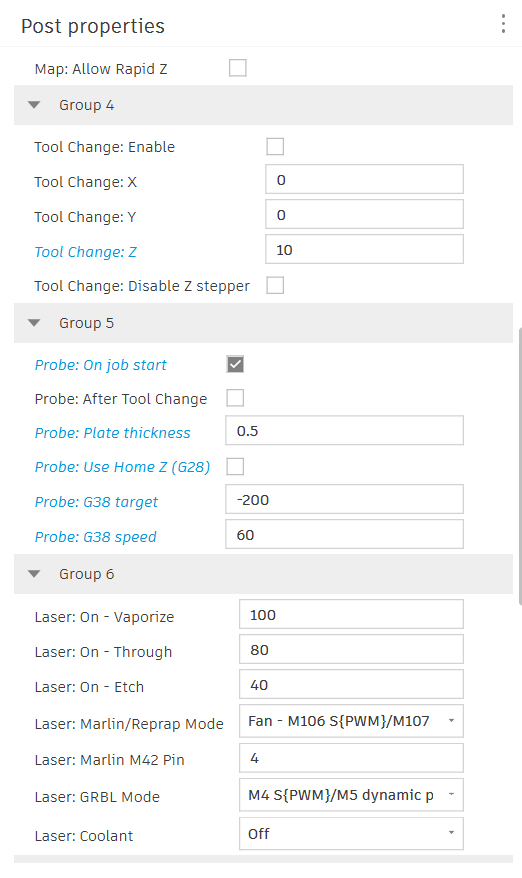
Task: Edit Laser: On - Vaporize value
Action: pos(351,614)
